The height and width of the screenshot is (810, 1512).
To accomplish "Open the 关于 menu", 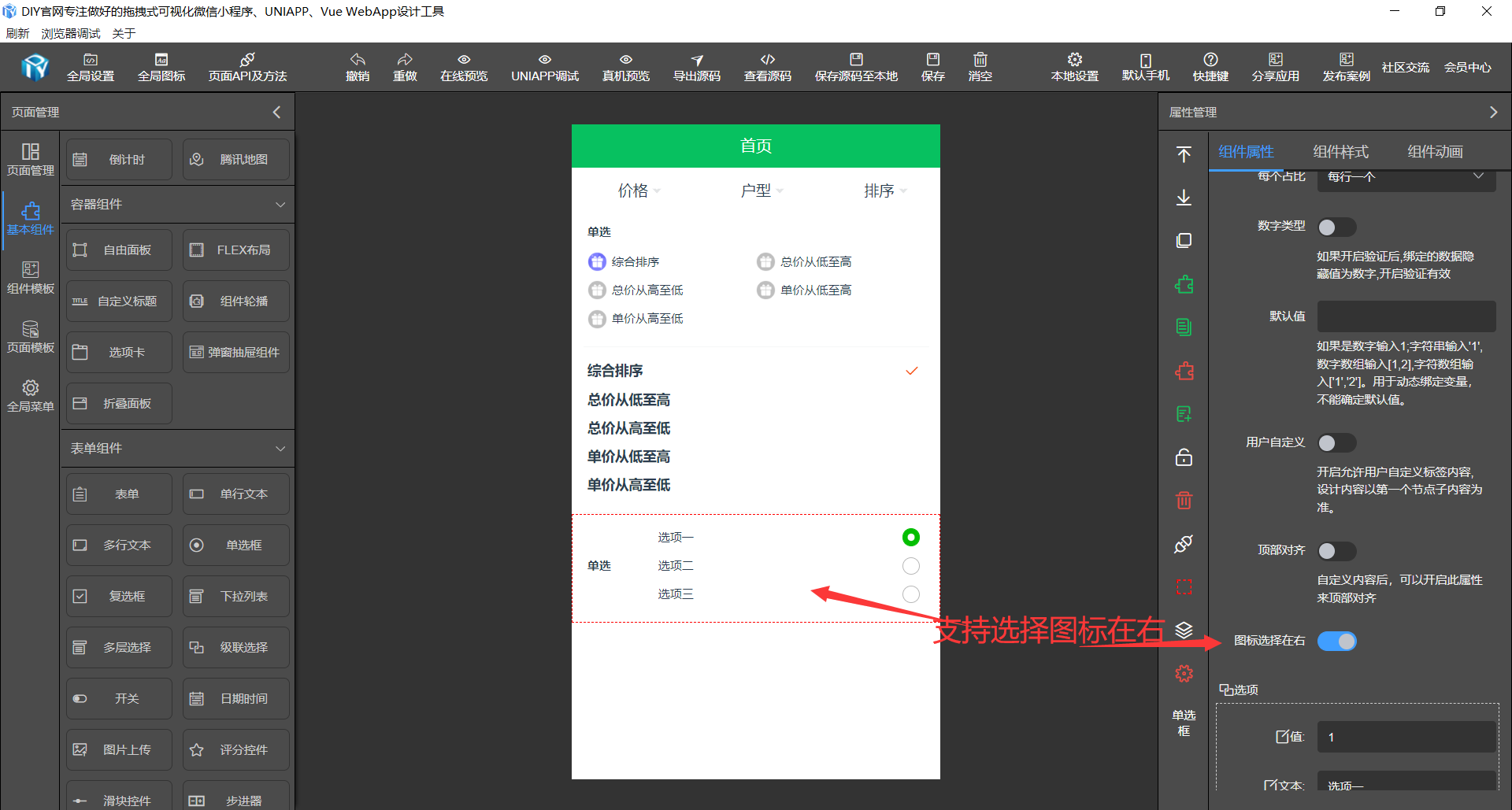I will (x=124, y=33).
